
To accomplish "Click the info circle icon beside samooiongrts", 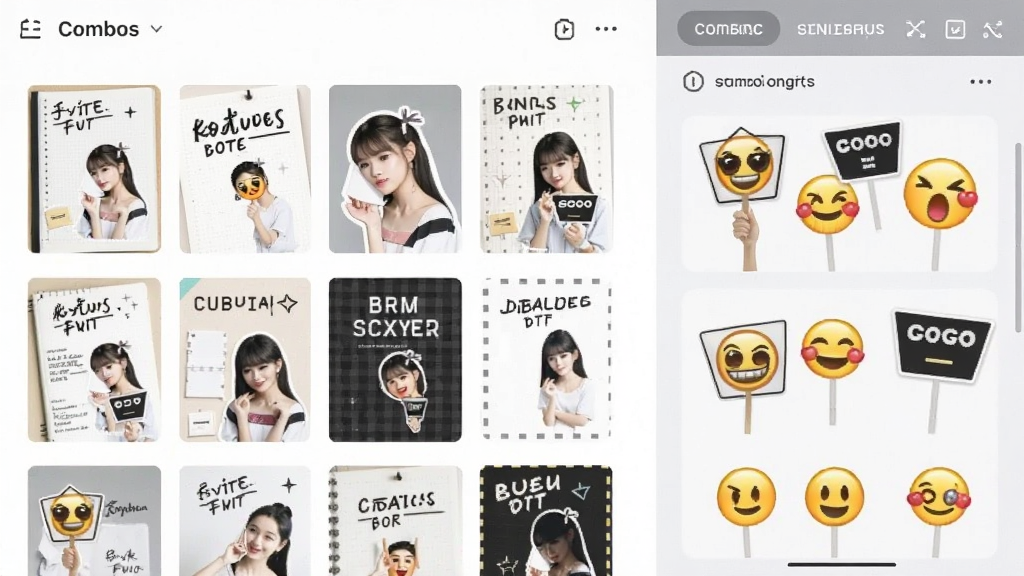I will click(693, 82).
